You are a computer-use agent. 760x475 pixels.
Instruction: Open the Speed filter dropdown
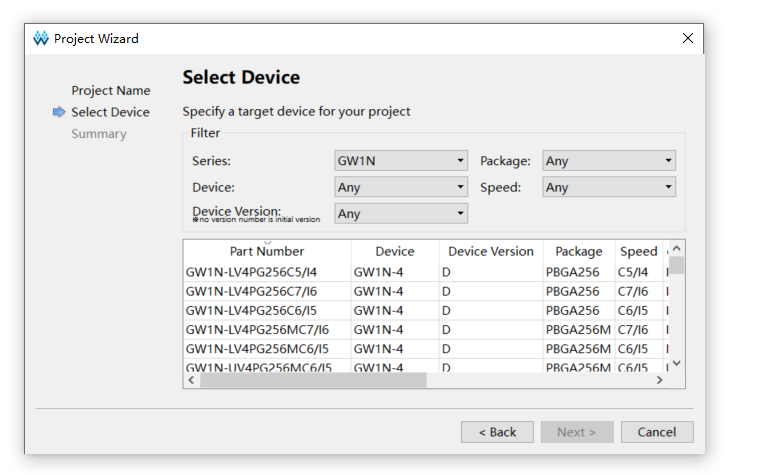[609, 187]
